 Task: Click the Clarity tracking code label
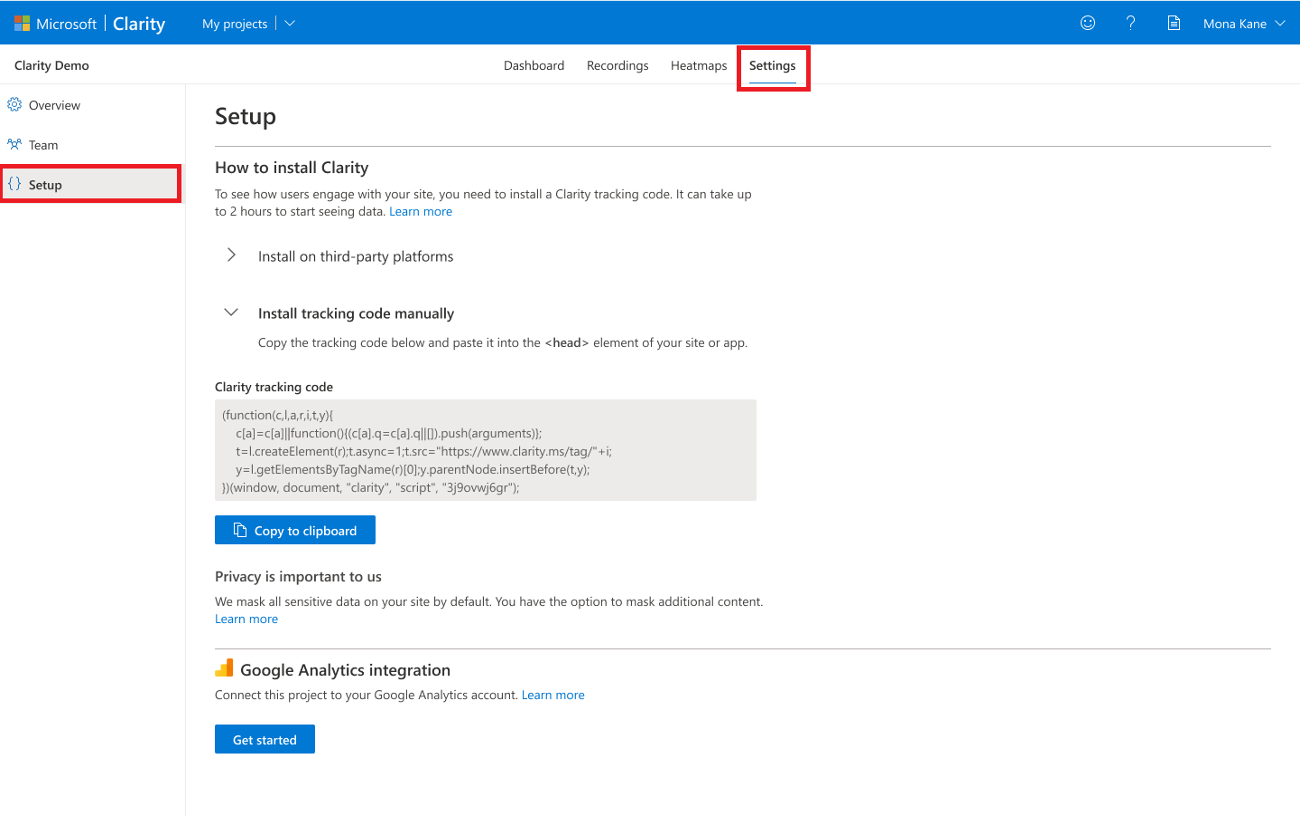click(274, 386)
